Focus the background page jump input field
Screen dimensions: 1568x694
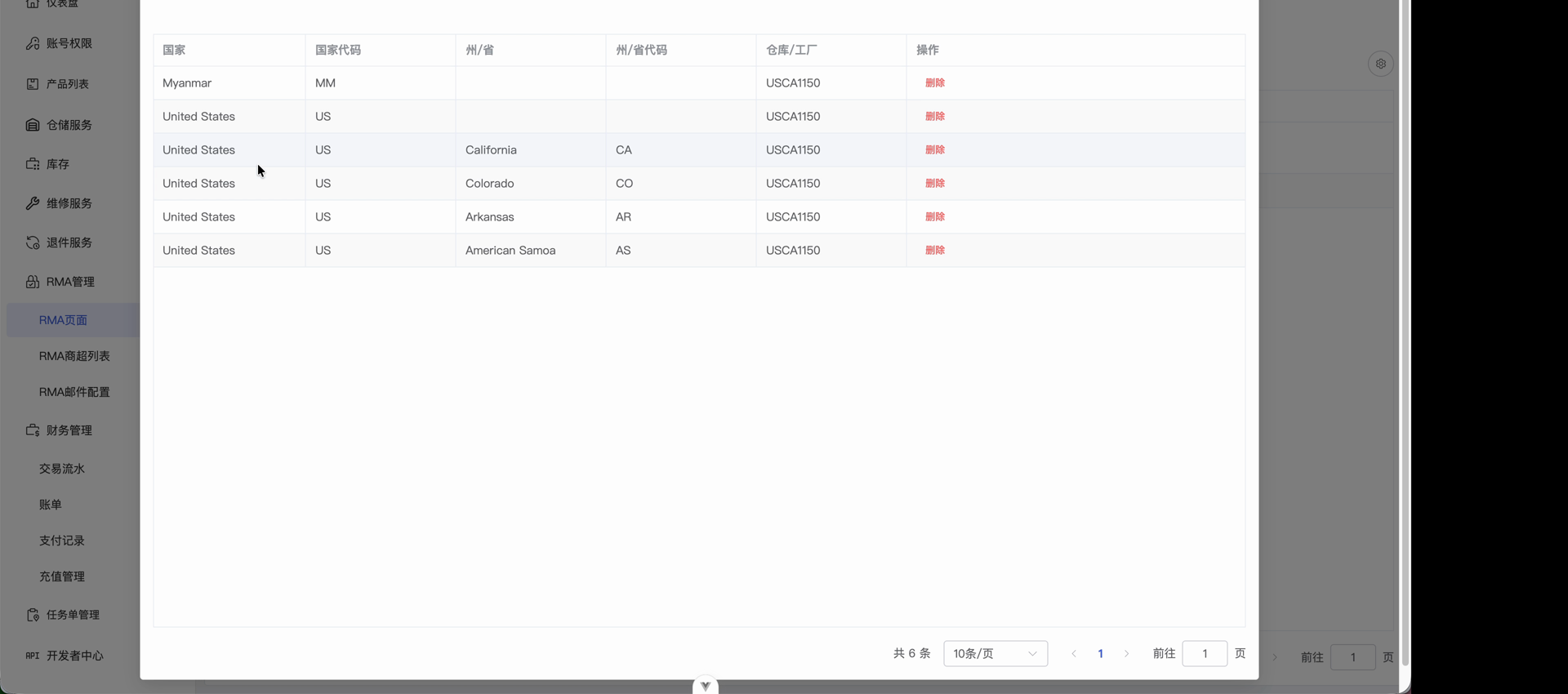tap(1353, 657)
